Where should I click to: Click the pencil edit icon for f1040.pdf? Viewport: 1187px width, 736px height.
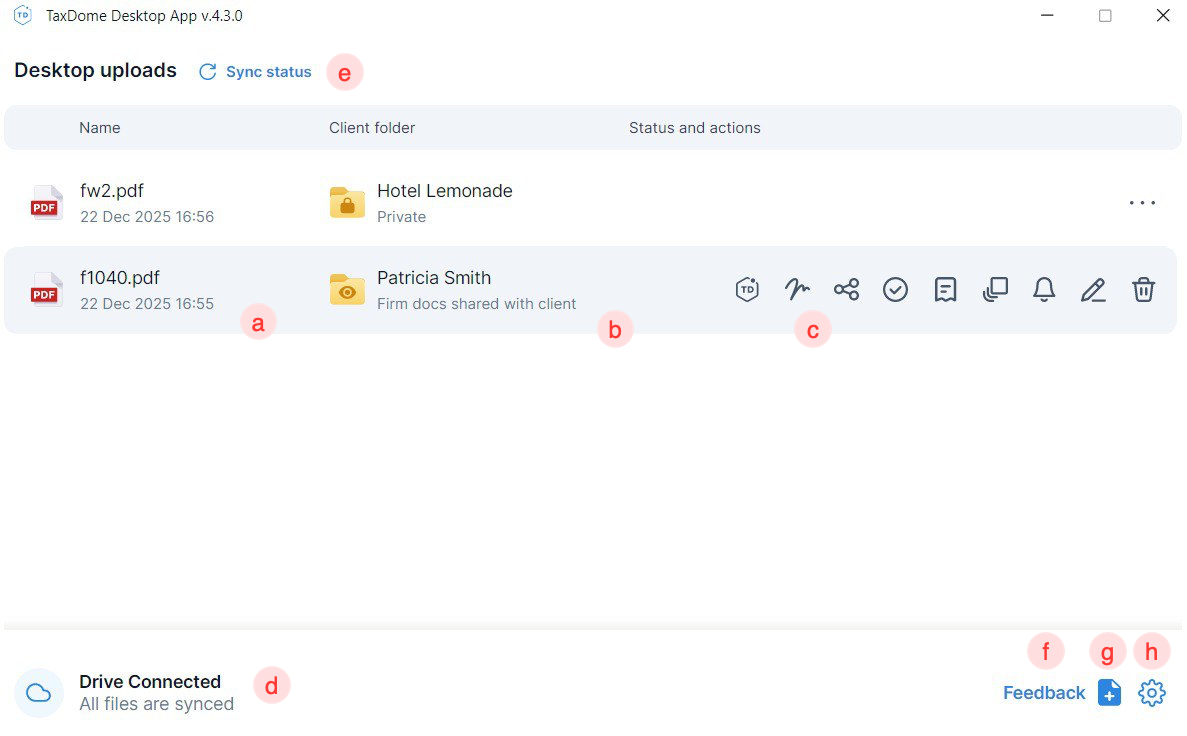pos(1093,290)
